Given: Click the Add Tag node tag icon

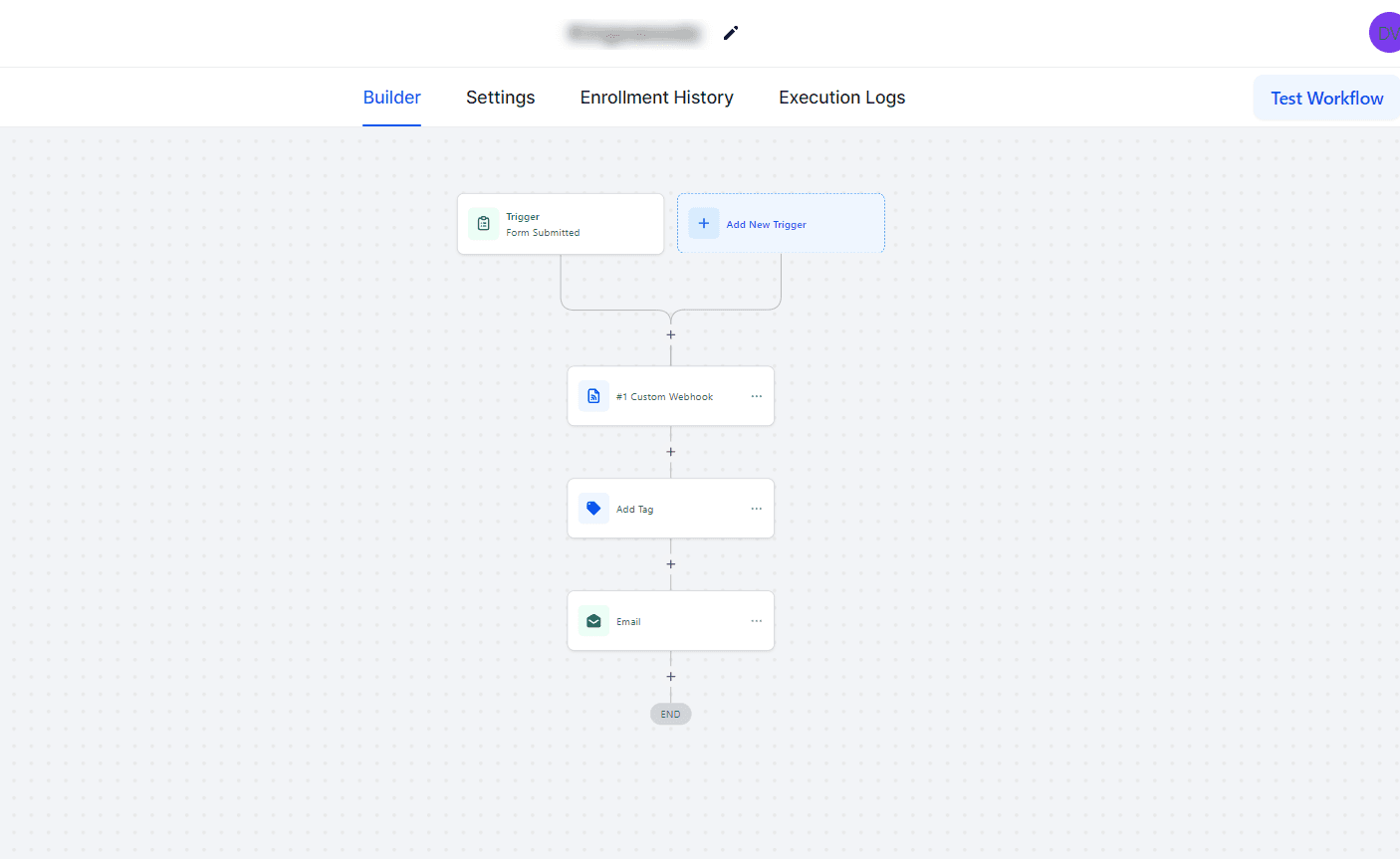Looking at the screenshot, I should (593, 509).
